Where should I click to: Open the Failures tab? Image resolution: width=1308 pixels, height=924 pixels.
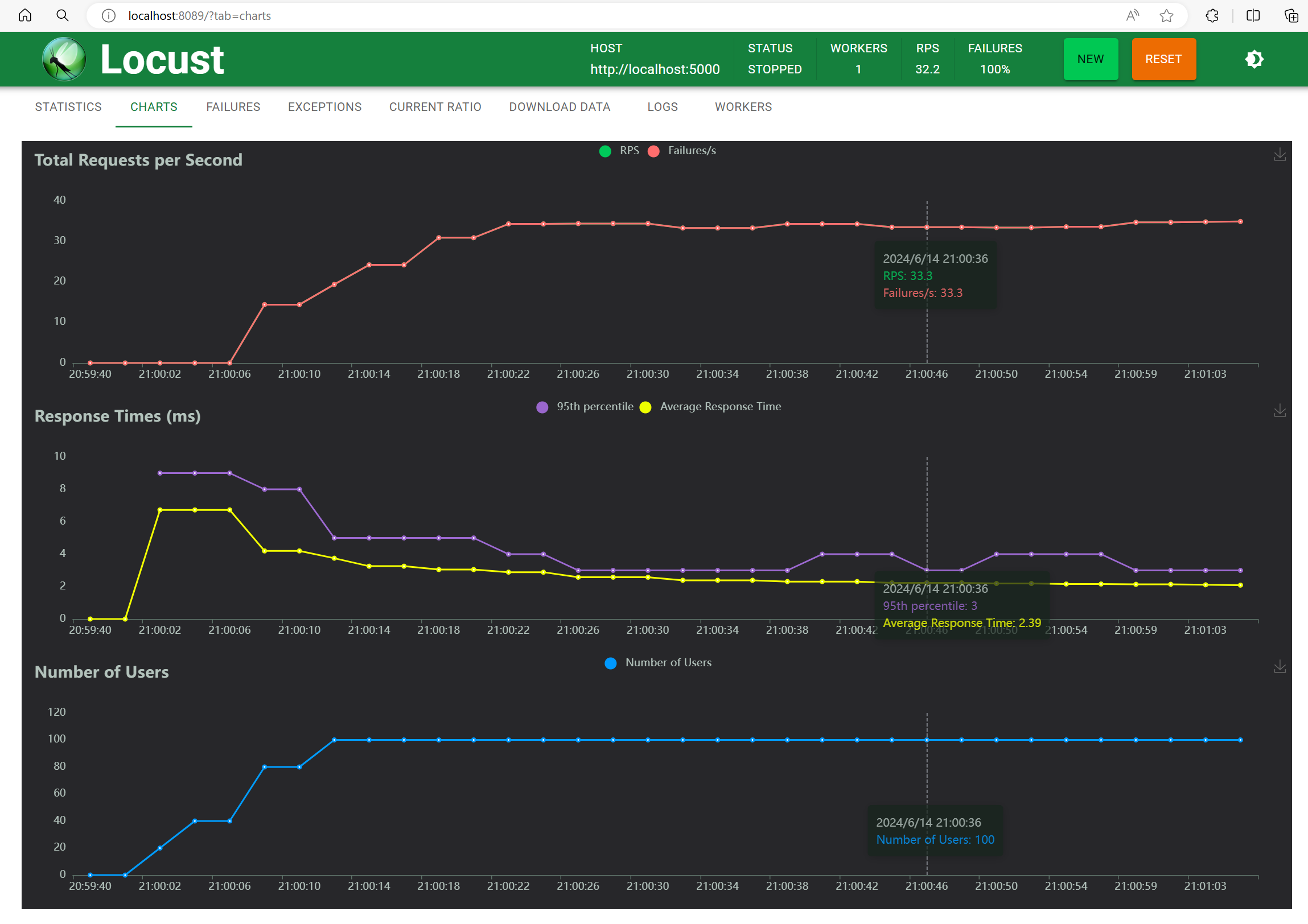point(233,107)
